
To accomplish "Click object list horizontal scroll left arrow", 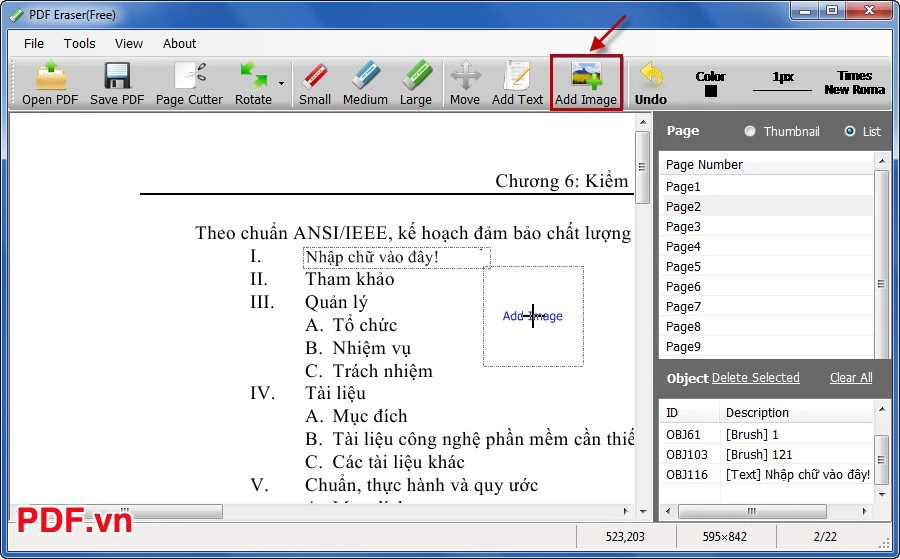I will click(x=668, y=511).
